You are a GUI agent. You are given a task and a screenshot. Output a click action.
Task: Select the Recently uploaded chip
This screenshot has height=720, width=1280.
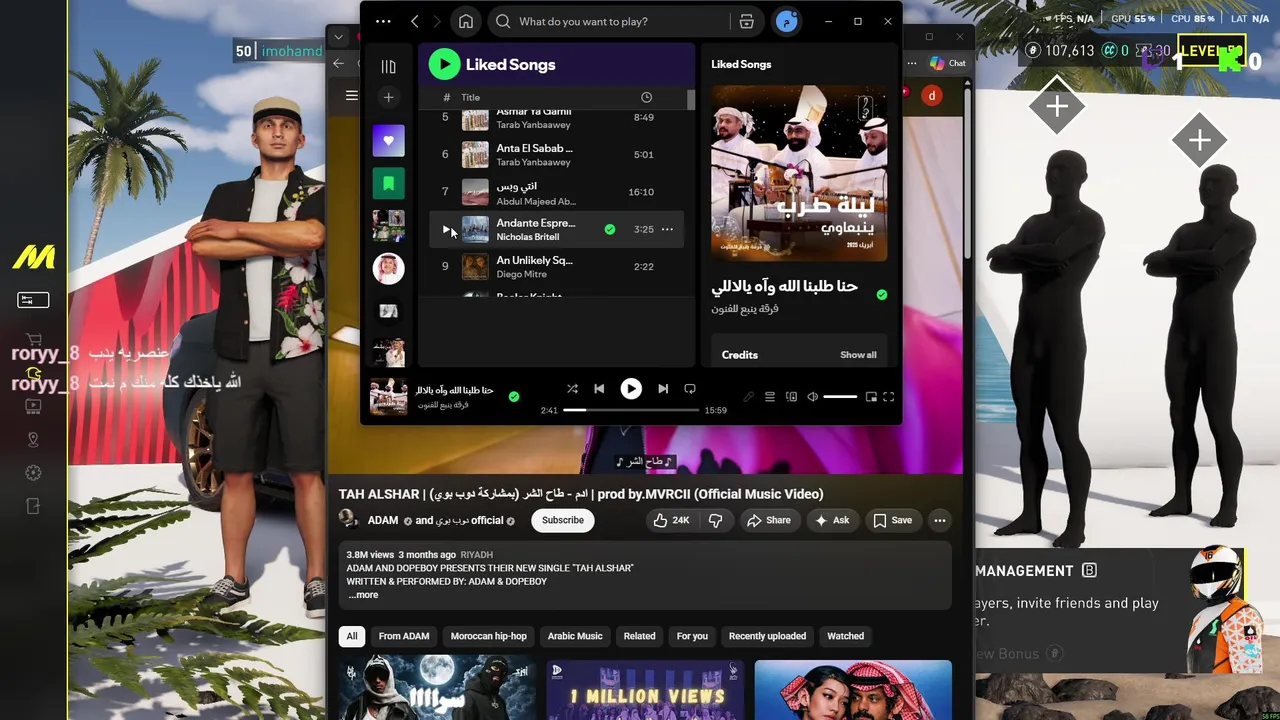[x=767, y=636]
